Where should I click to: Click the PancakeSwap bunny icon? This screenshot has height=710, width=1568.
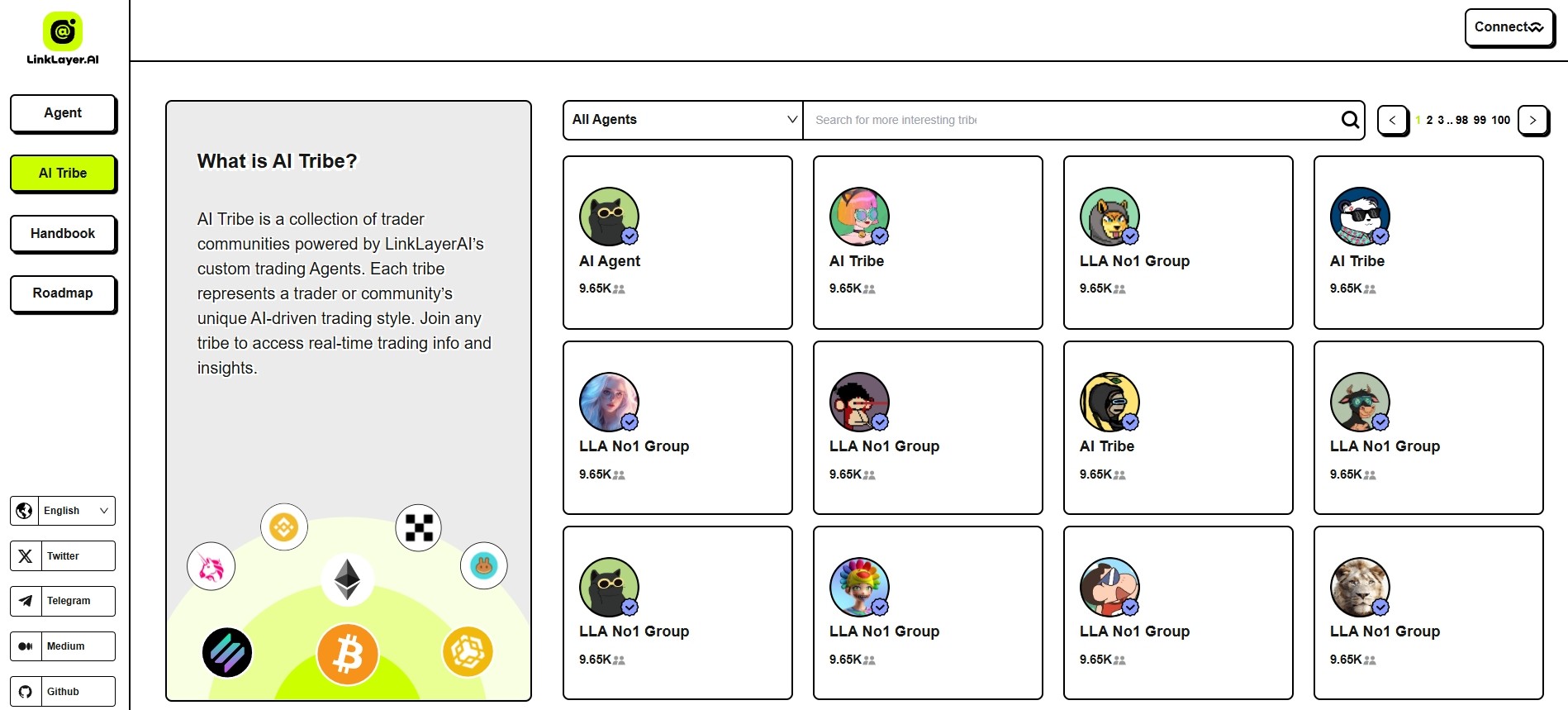(x=484, y=565)
